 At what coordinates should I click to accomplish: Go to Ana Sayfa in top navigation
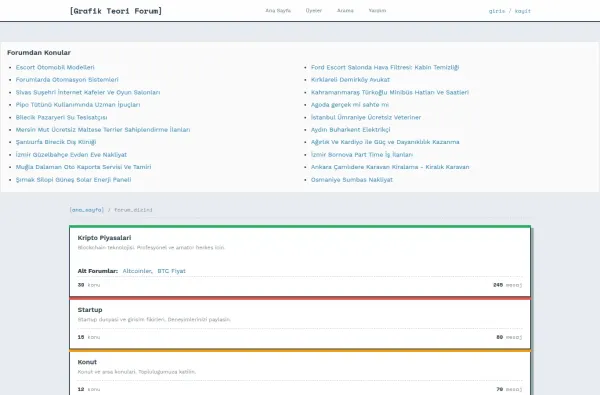[x=278, y=11]
